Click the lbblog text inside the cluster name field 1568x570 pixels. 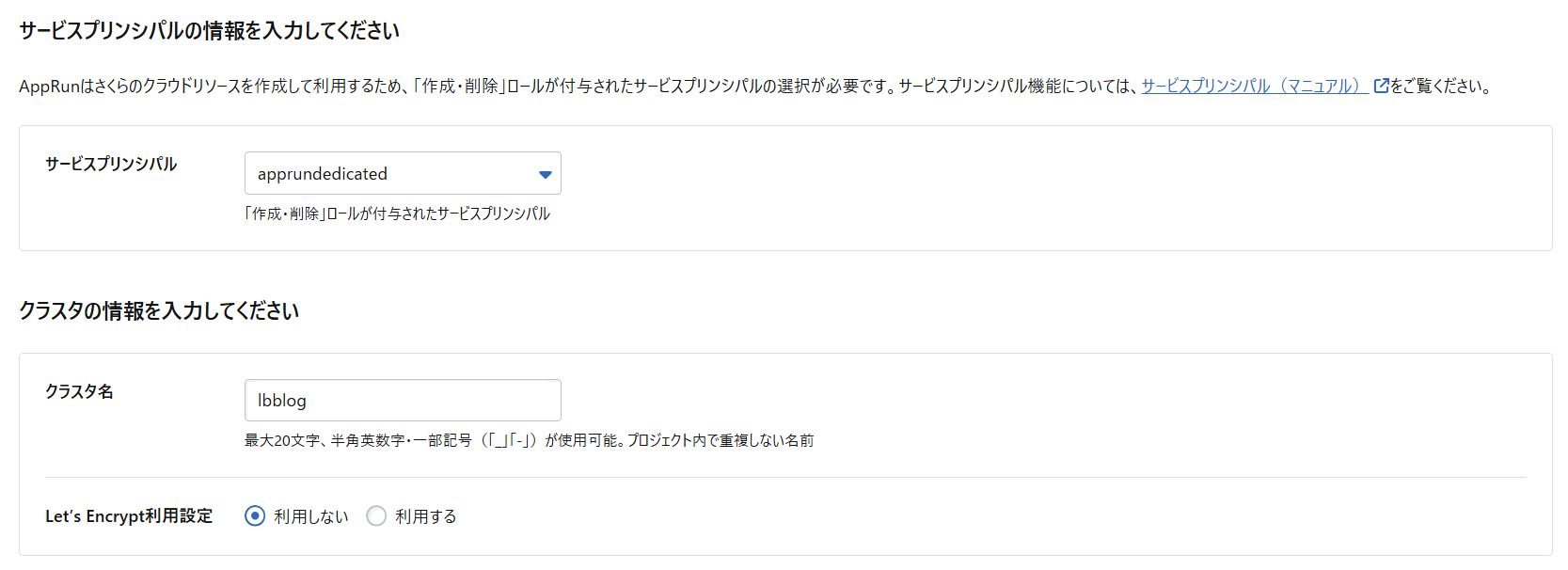[282, 401]
